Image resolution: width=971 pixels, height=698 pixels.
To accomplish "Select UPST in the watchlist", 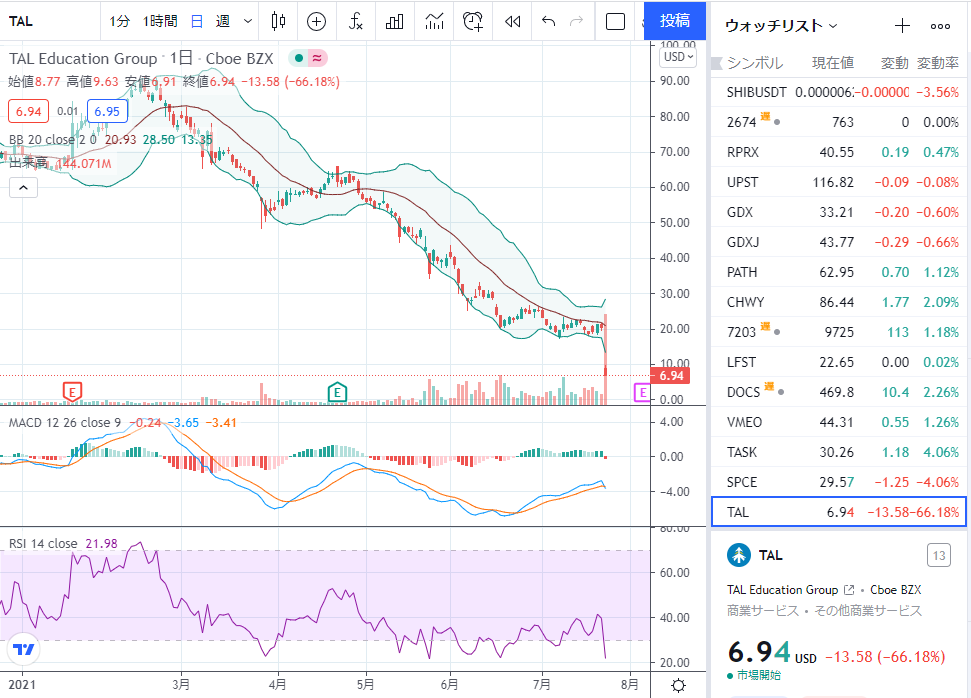I will pos(841,182).
